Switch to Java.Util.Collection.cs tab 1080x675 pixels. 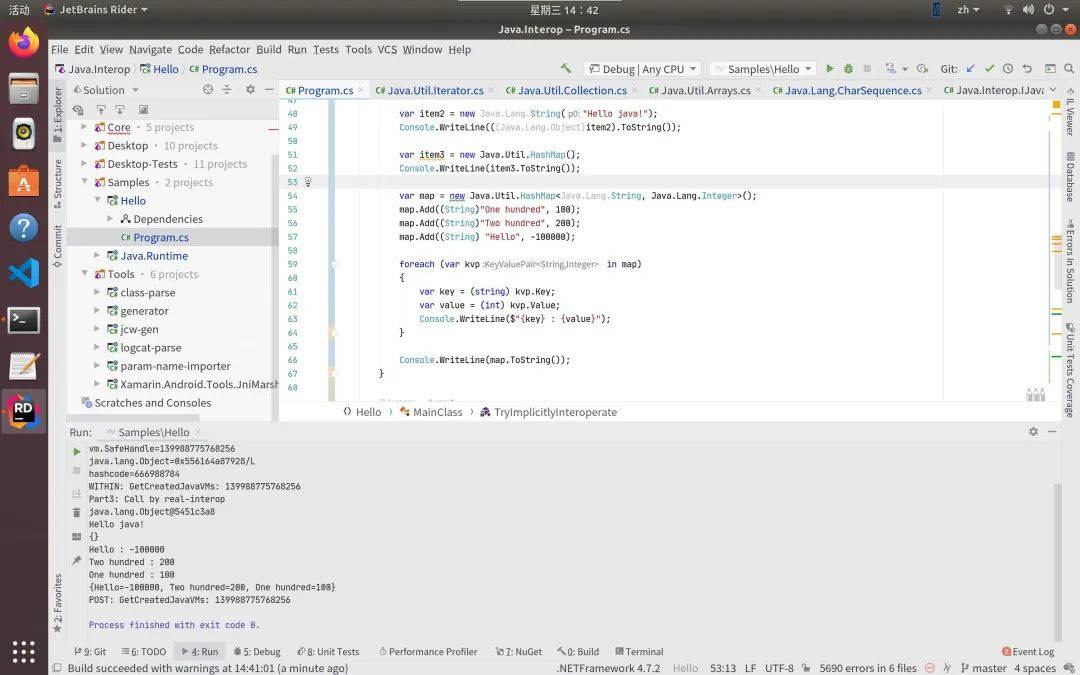[572, 90]
